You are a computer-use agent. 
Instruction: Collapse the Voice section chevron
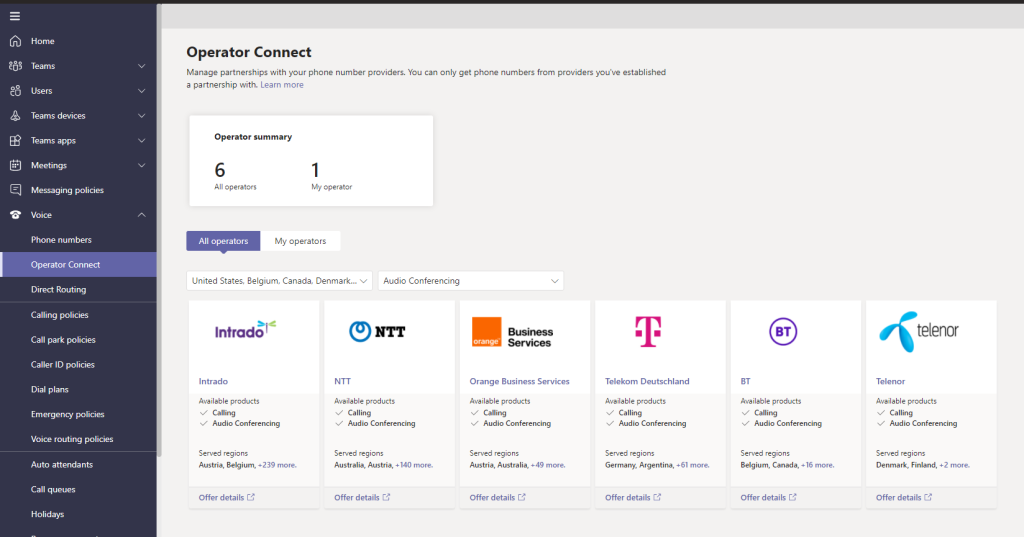tap(141, 215)
